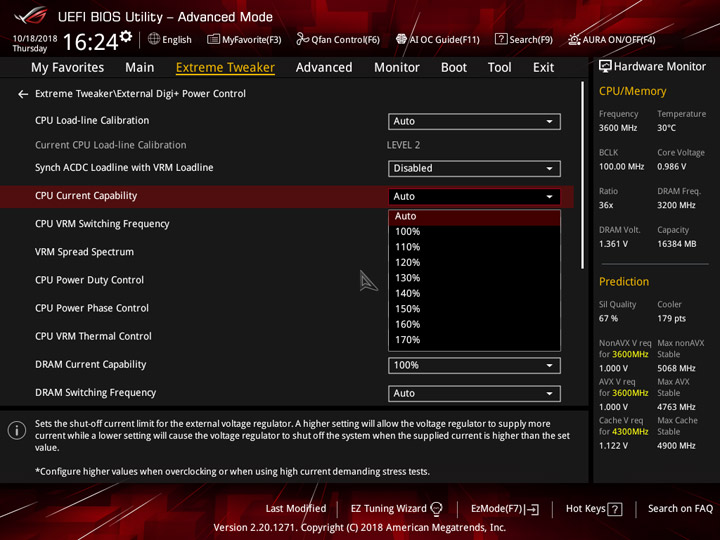This screenshot has height=540, width=720.
Task: Select CPU Power Duty Control setting
Action: click(x=89, y=280)
